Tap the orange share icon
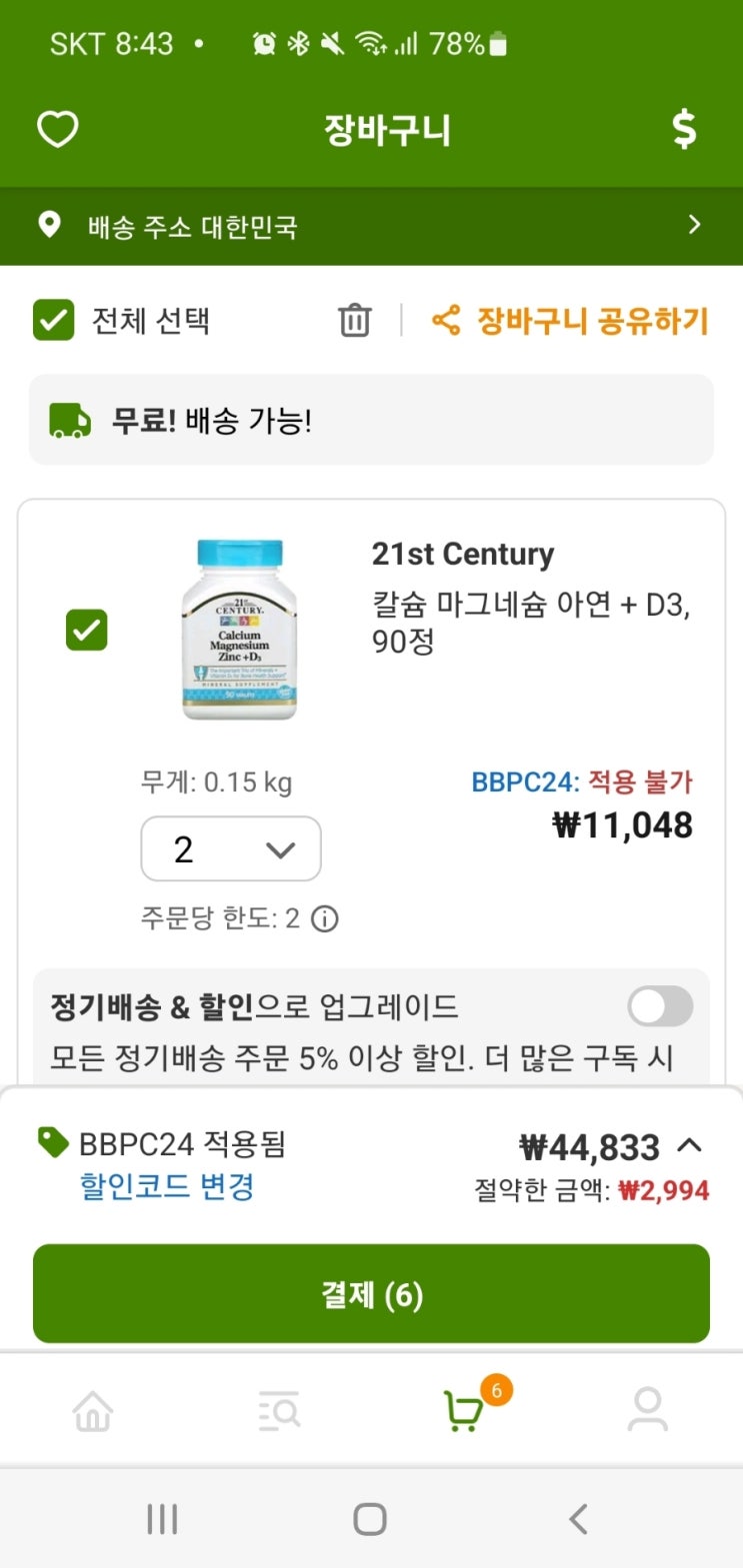This screenshot has width=743, height=1568. (446, 321)
